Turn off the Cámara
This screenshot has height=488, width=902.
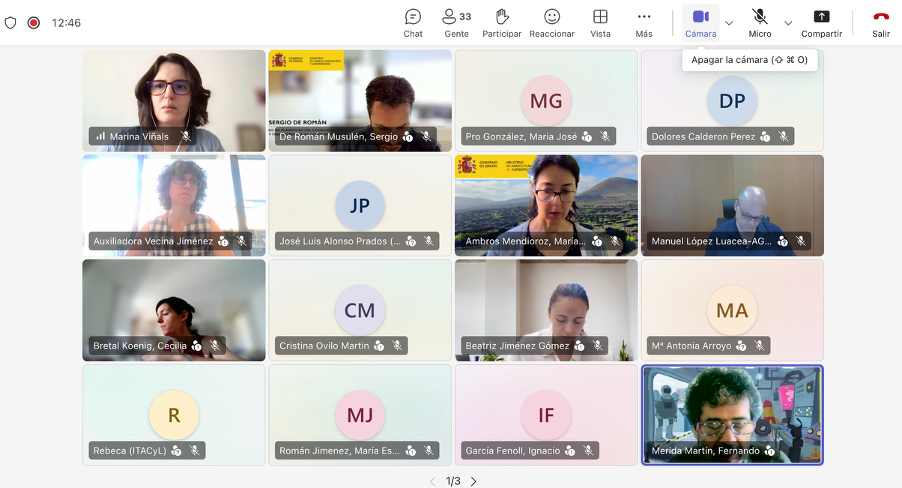coord(700,23)
